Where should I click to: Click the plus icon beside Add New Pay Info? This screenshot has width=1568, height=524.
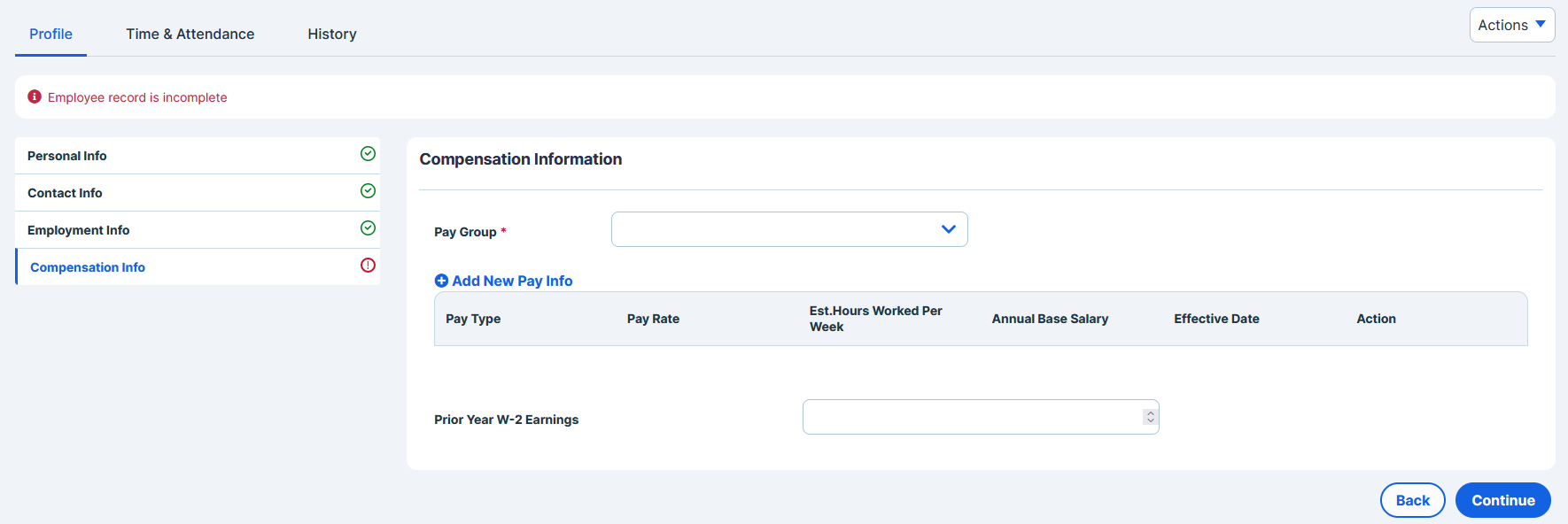pyautogui.click(x=441, y=281)
